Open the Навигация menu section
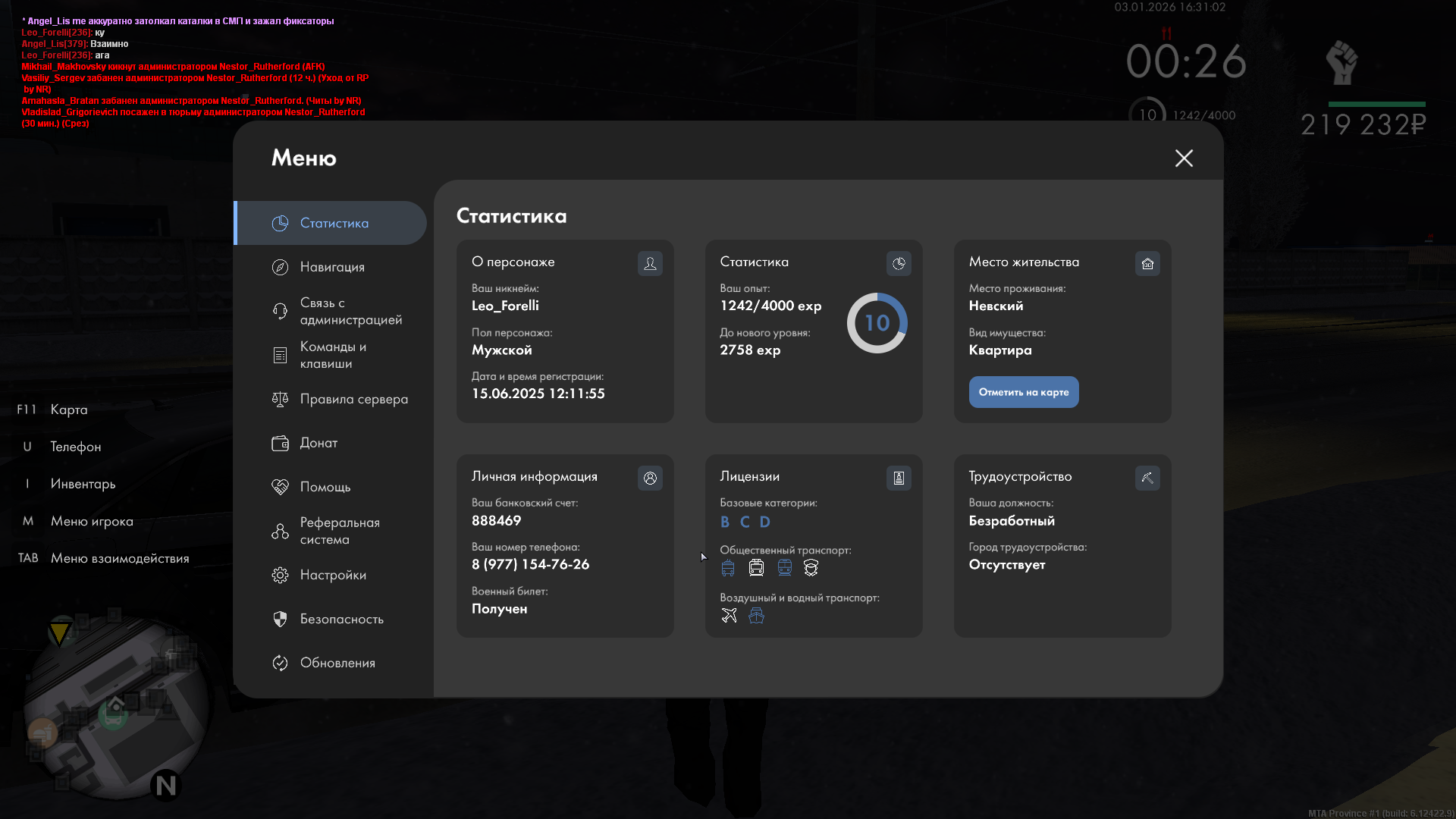This screenshot has height=819, width=1456. [x=331, y=267]
